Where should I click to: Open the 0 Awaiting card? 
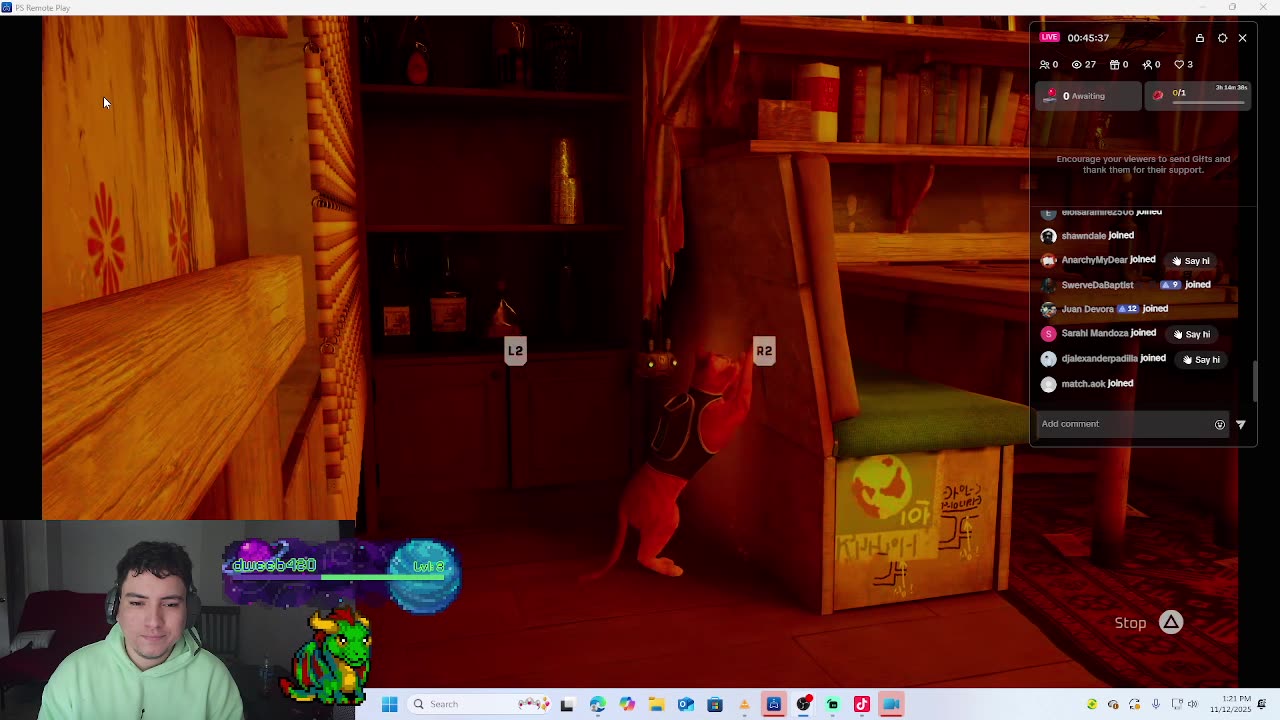[1089, 96]
